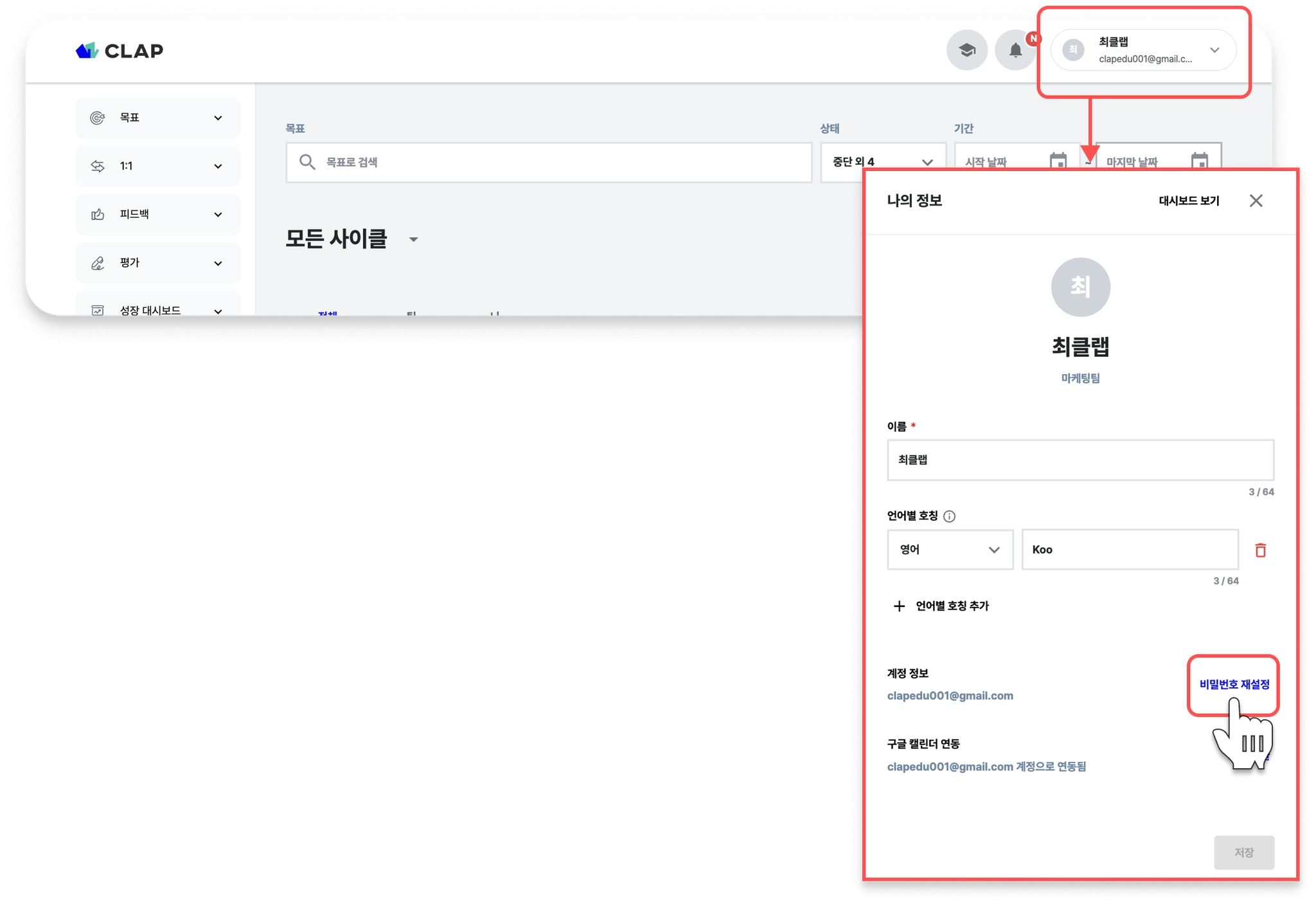Open the start date calendar icon
Image resolution: width=1316 pixels, height=902 pixels.
coord(1058,161)
